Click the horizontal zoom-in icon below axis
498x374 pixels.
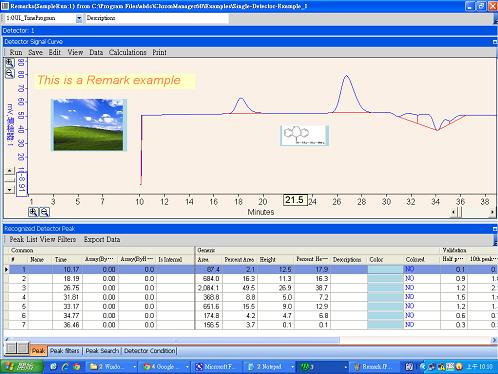click(x=33, y=212)
